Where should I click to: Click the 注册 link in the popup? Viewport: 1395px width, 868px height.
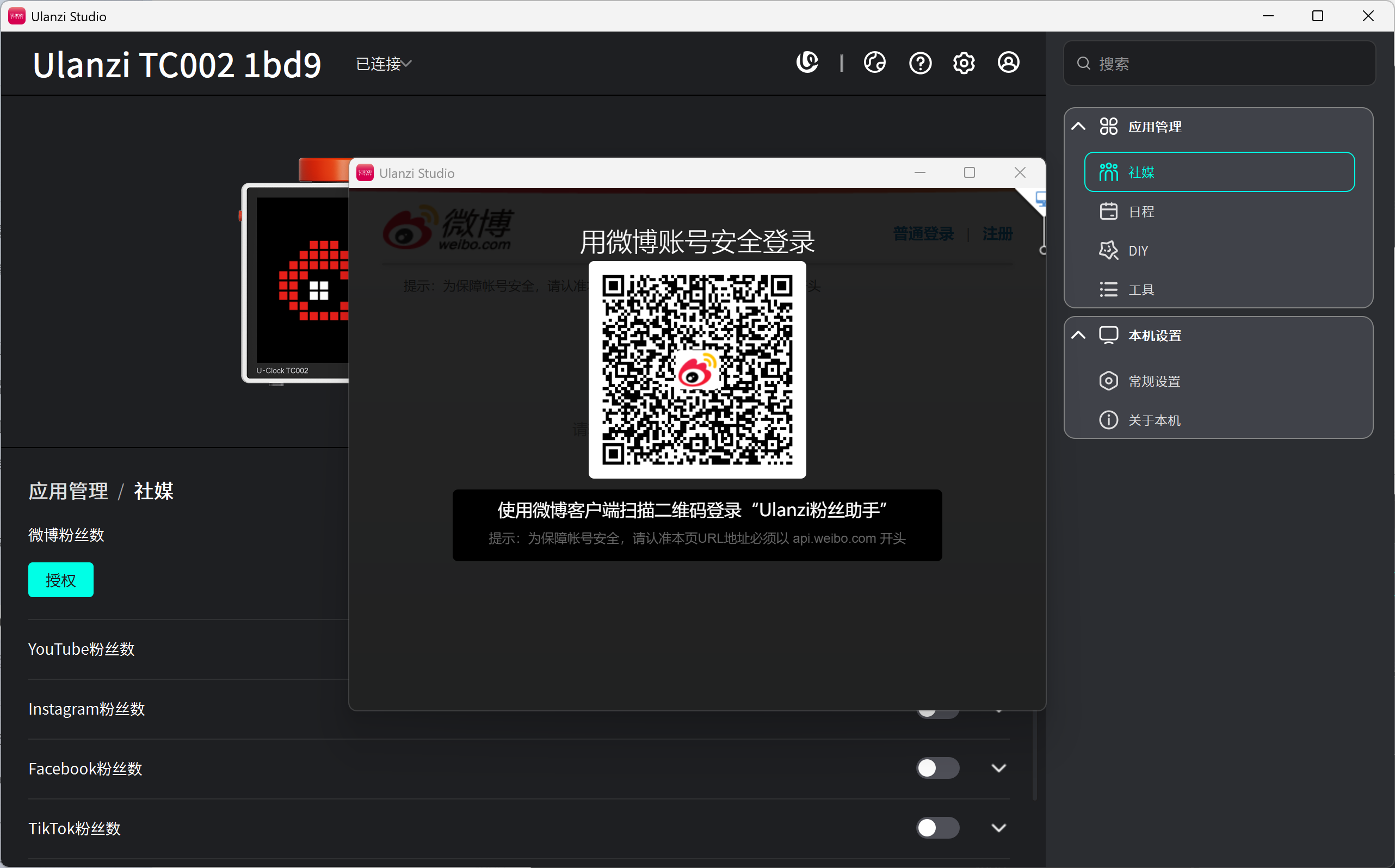click(997, 234)
